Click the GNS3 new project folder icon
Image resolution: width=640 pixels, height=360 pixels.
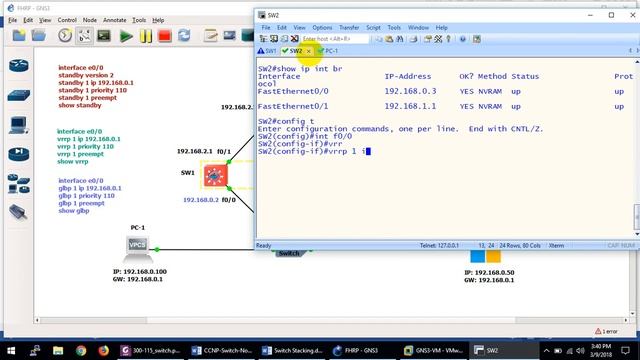(x=19, y=36)
